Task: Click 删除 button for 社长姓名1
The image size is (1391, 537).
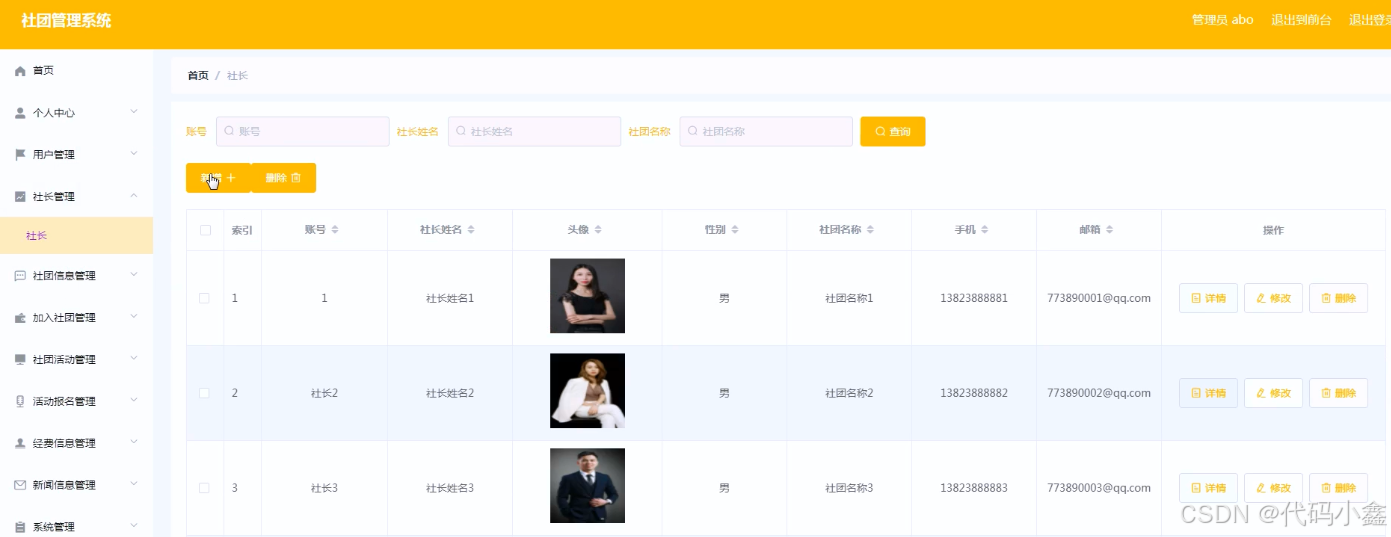Action: (1338, 298)
